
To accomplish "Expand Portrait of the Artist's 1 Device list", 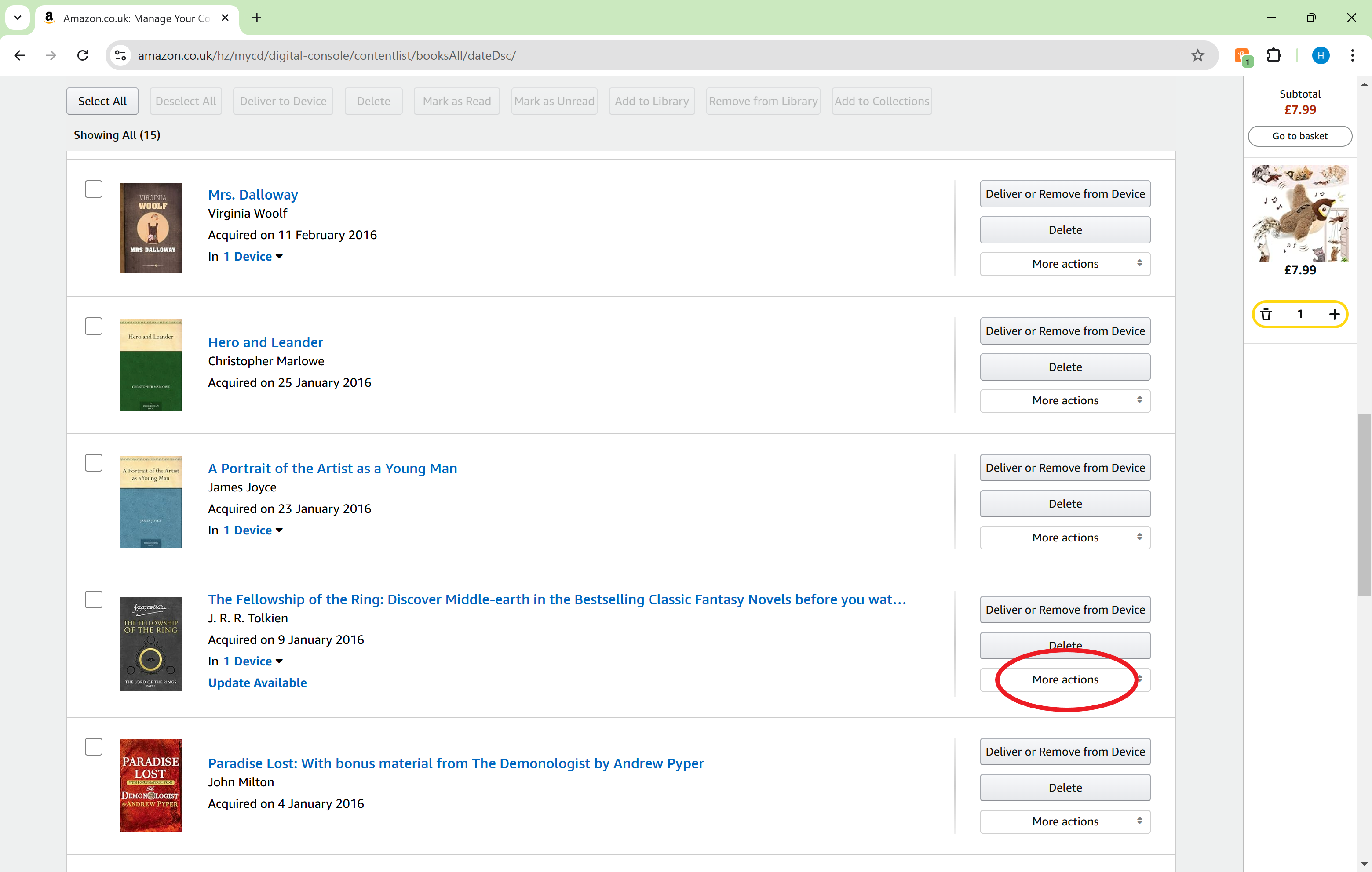I will pos(252,530).
